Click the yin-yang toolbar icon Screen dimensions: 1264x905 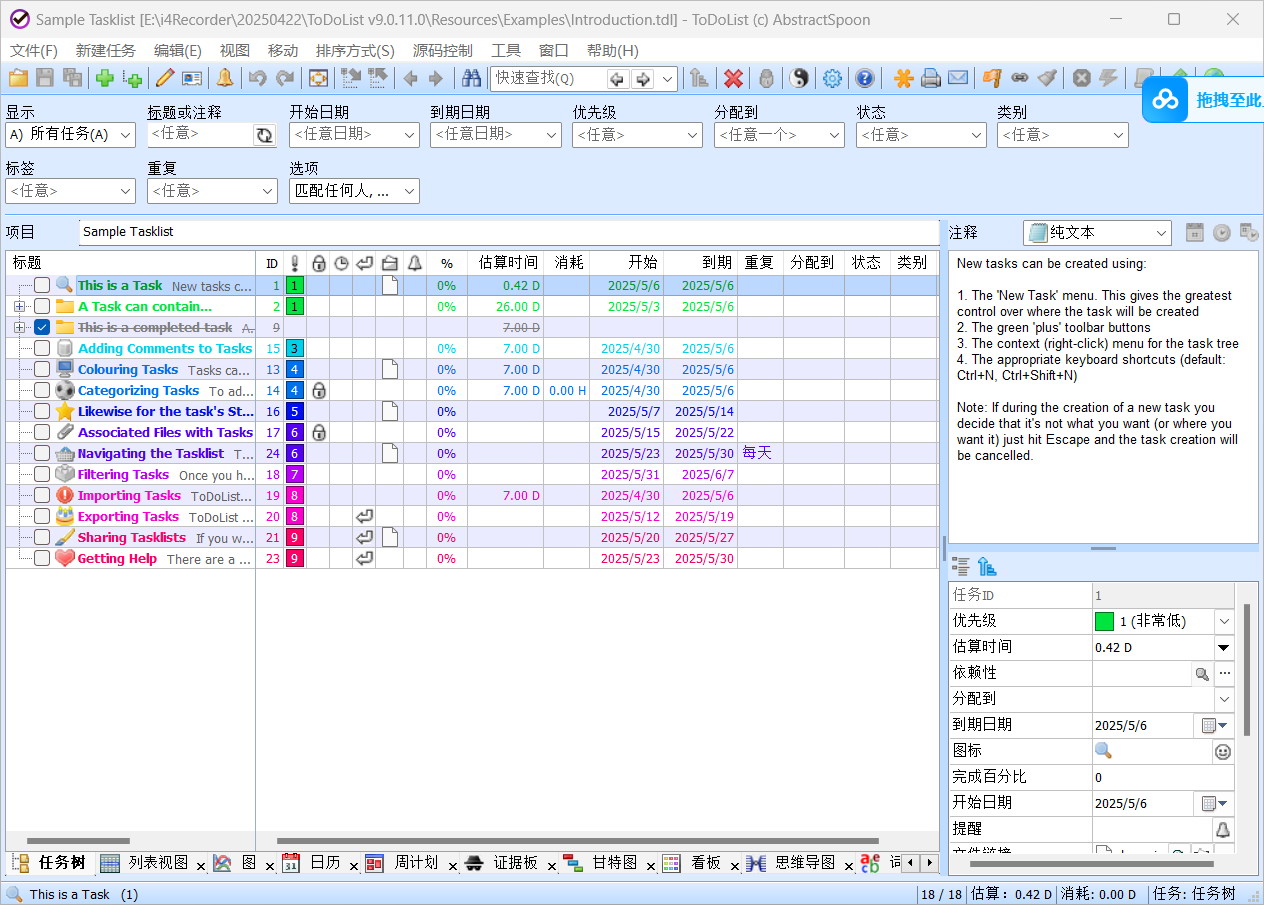pos(798,78)
